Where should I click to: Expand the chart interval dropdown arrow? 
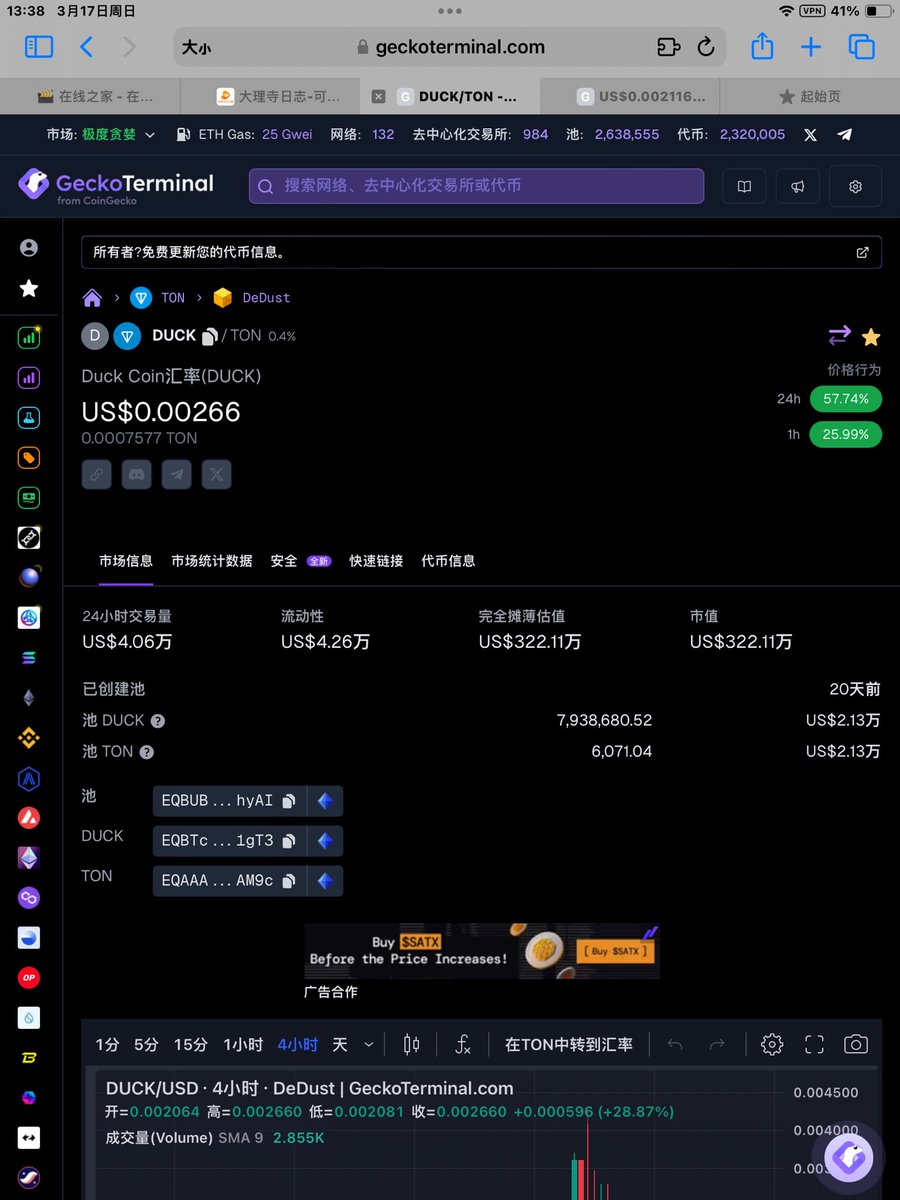(x=369, y=1045)
